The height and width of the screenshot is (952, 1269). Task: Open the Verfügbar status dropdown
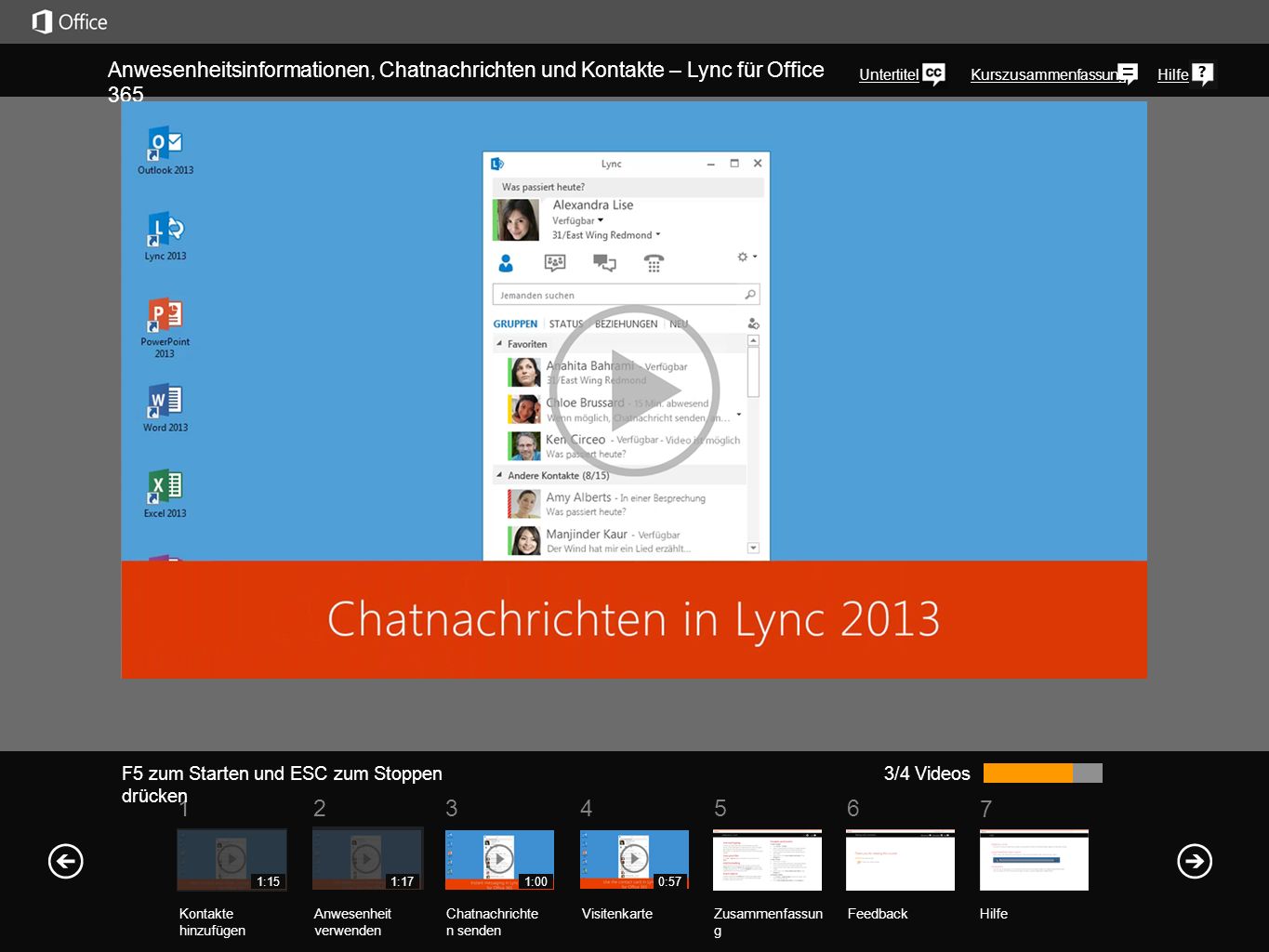tap(578, 220)
